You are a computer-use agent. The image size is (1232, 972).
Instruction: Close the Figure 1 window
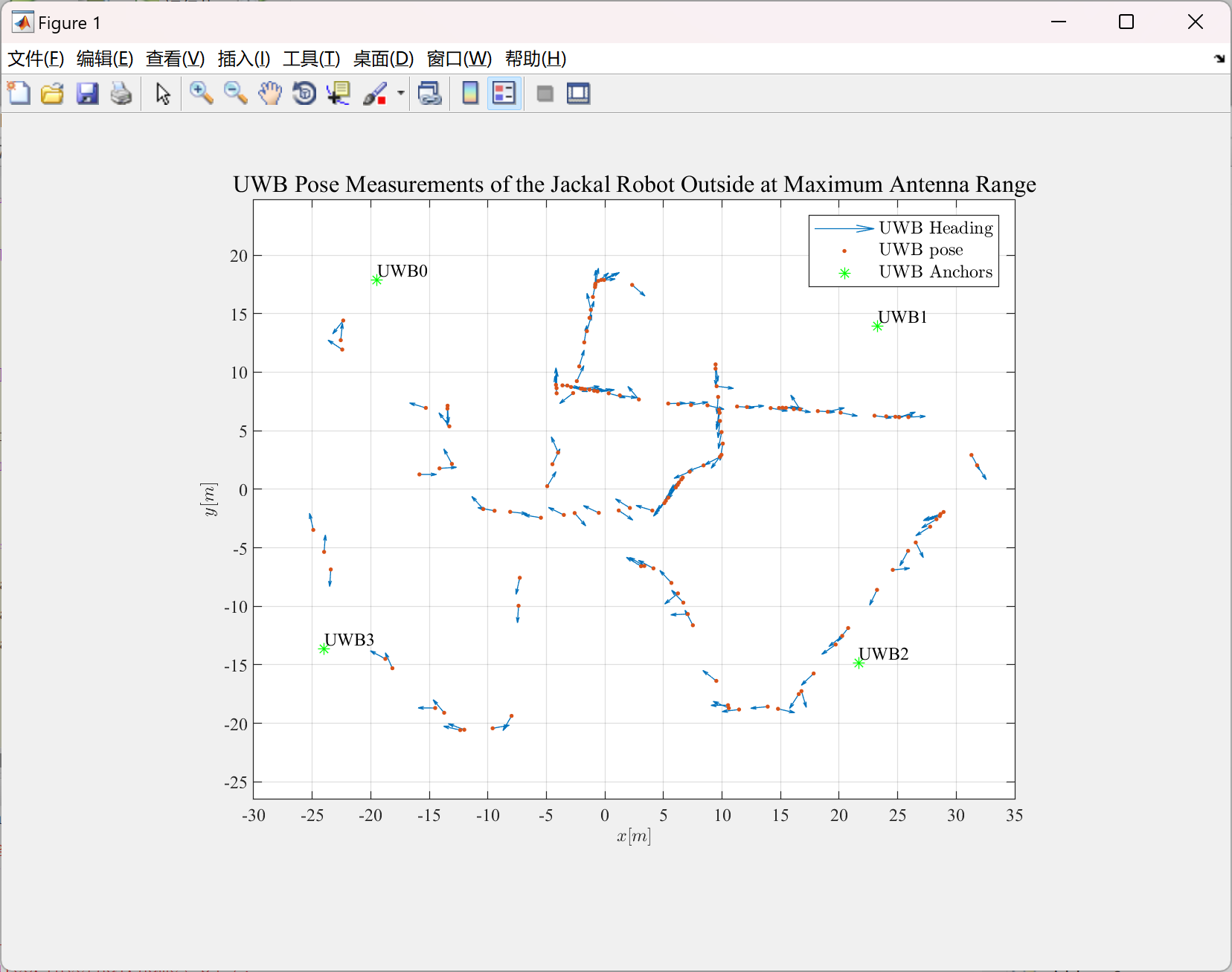click(x=1196, y=22)
